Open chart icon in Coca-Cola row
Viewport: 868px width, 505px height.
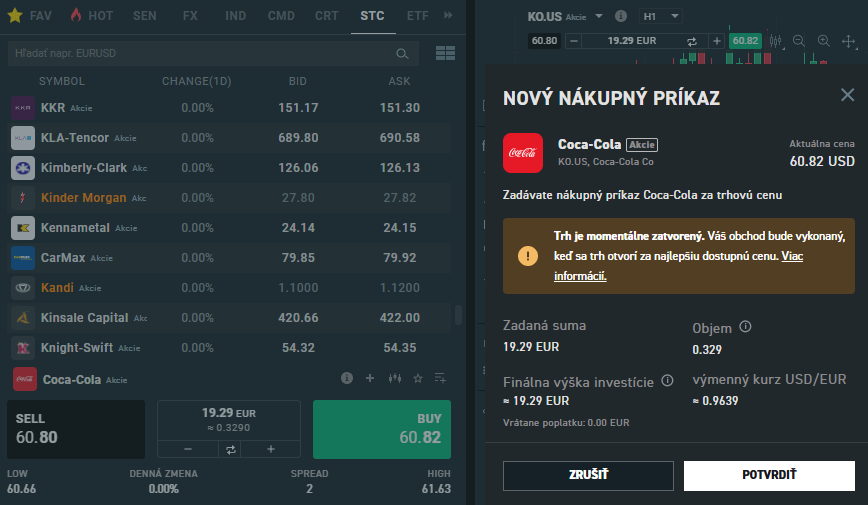point(394,379)
